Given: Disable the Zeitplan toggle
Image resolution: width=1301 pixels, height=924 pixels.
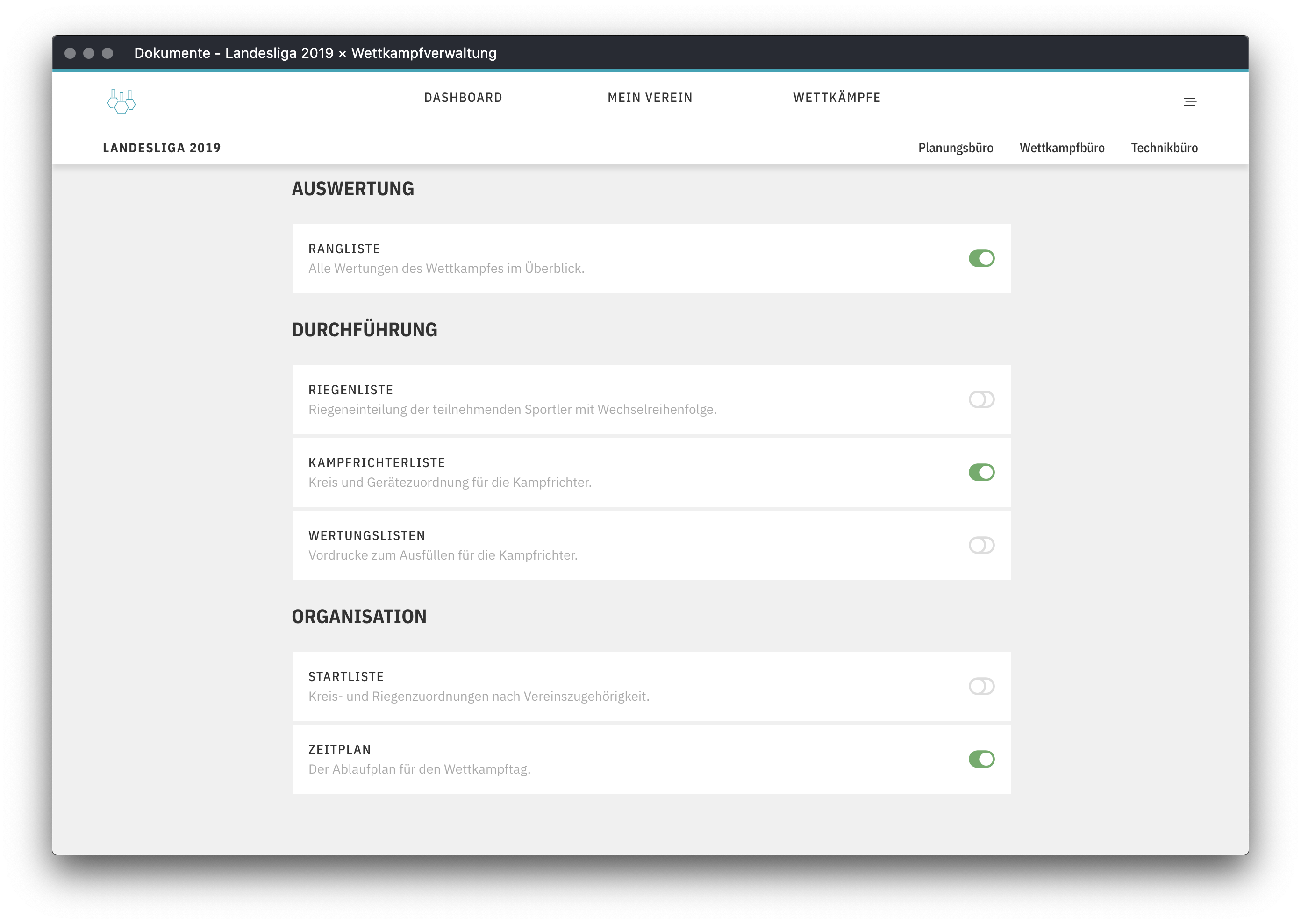Looking at the screenshot, I should tap(981, 759).
